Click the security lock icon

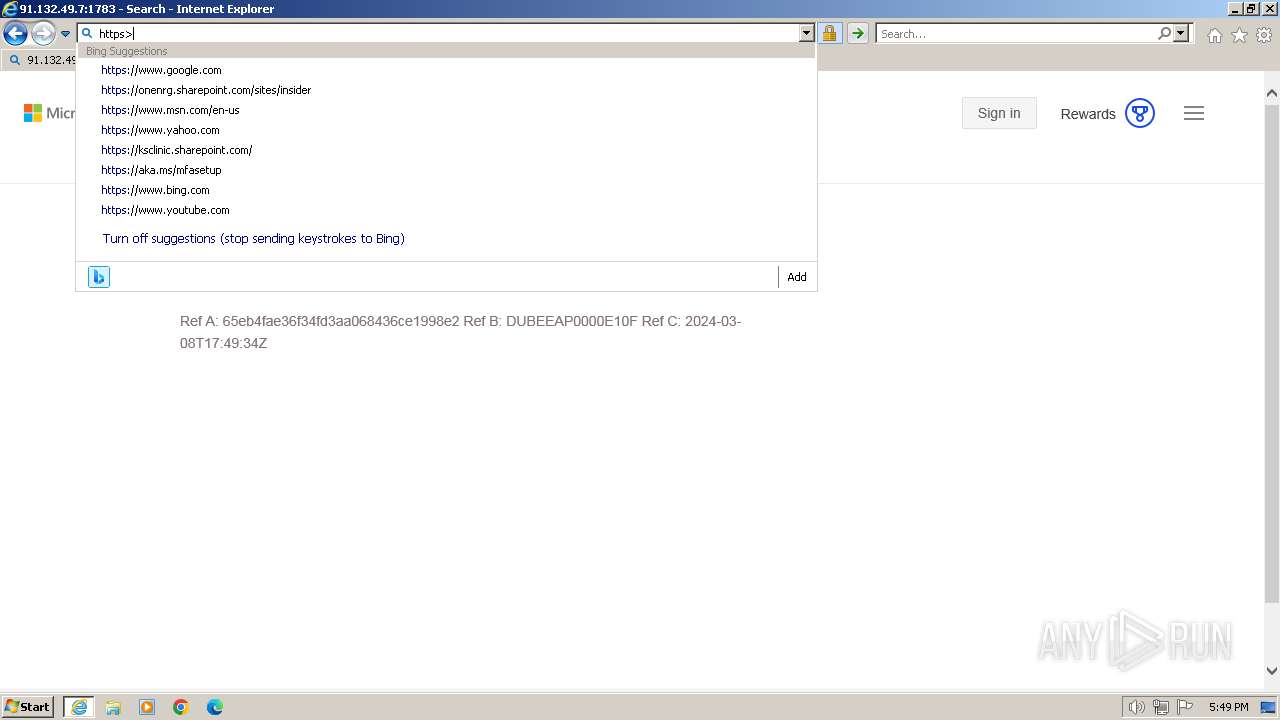pos(829,33)
